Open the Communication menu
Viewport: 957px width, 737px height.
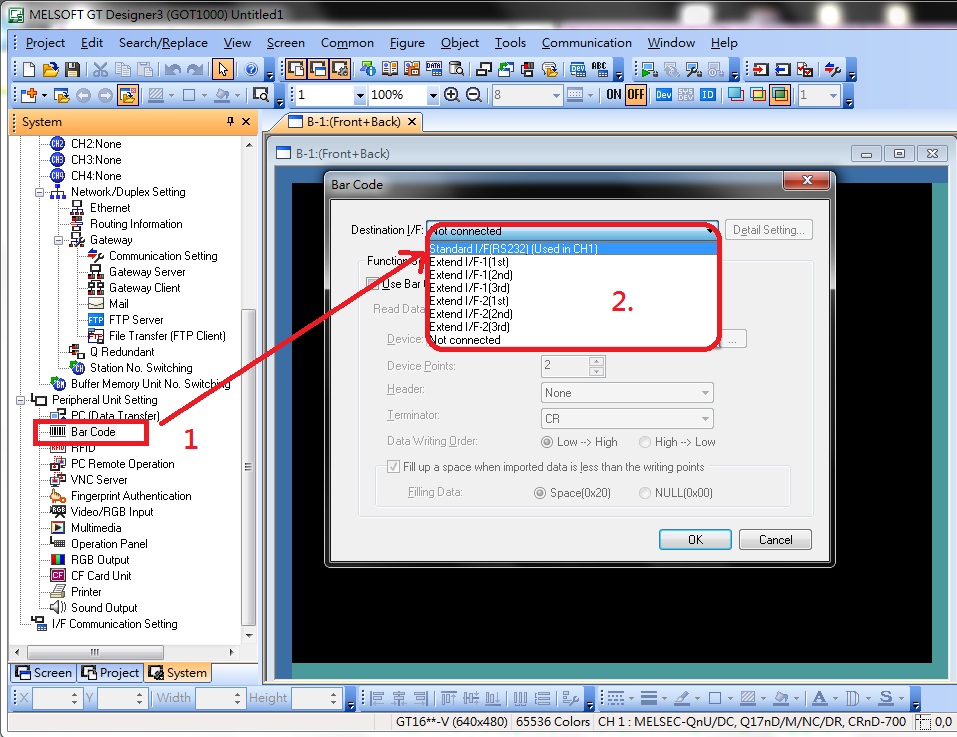[x=586, y=43]
